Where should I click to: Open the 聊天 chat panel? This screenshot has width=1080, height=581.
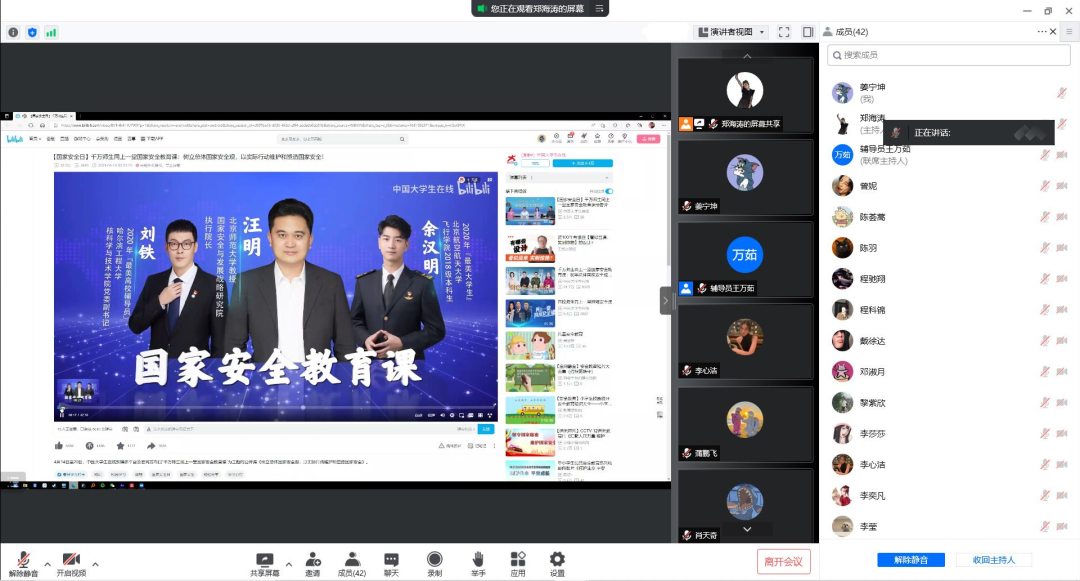pos(391,564)
